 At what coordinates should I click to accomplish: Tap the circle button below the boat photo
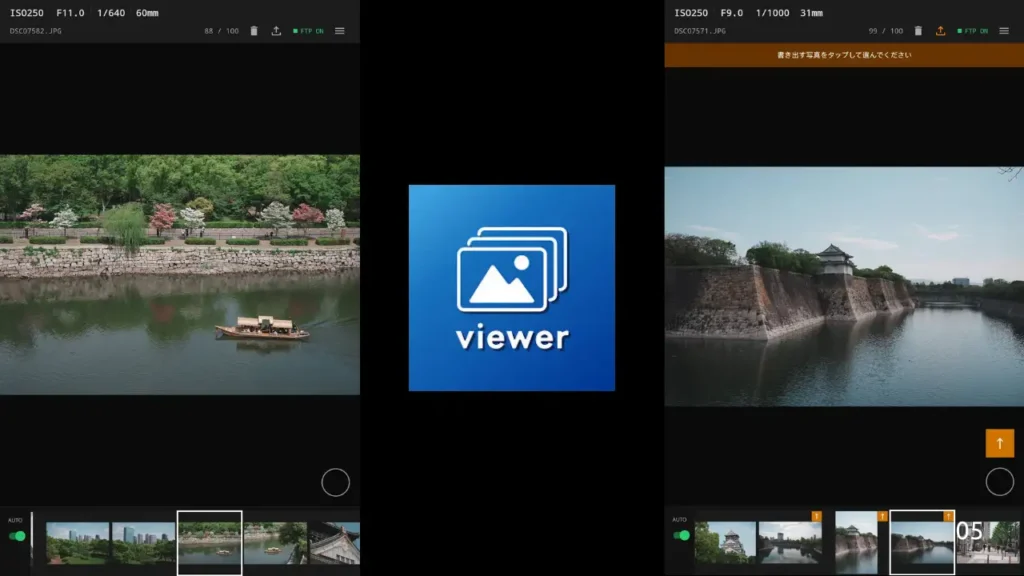(336, 483)
